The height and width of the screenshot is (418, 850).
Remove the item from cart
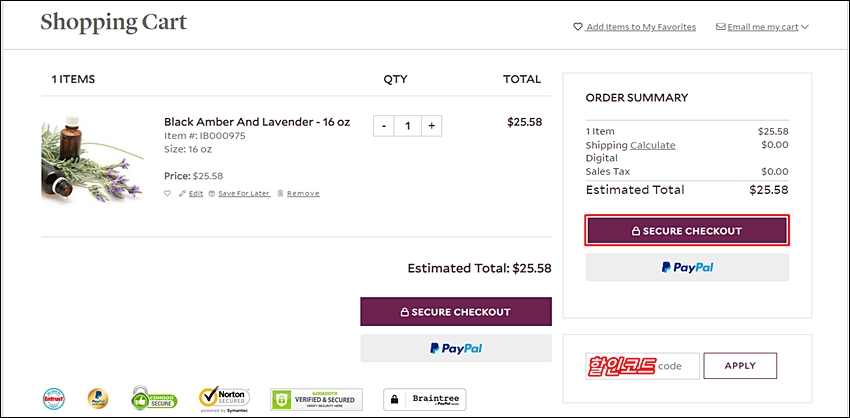(x=302, y=193)
